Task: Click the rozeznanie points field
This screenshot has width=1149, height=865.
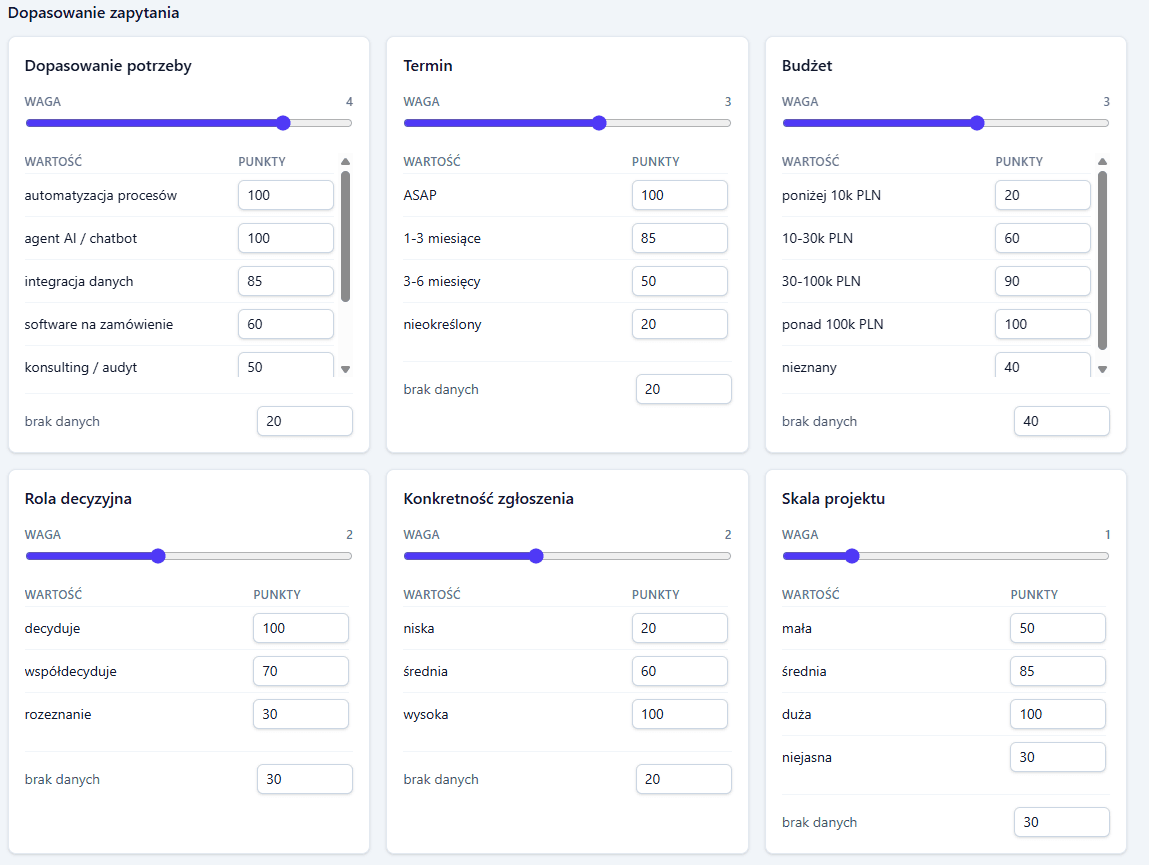Action: pyautogui.click(x=301, y=715)
